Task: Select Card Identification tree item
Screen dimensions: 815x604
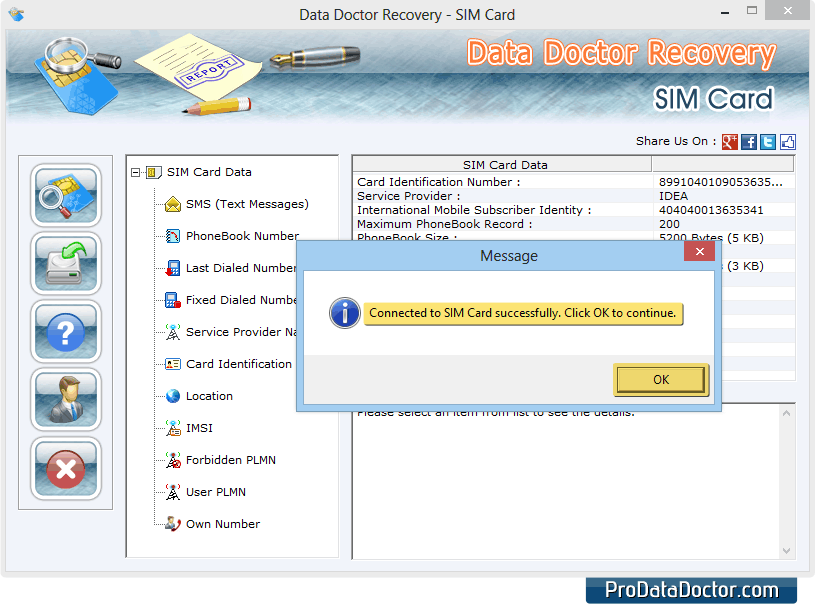Action: [239, 364]
